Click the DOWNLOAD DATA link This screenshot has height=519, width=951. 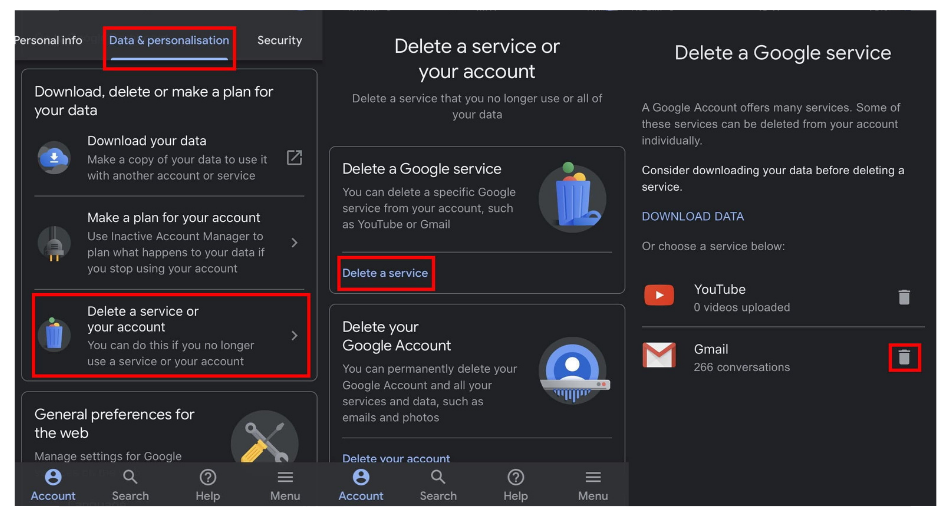coord(693,216)
